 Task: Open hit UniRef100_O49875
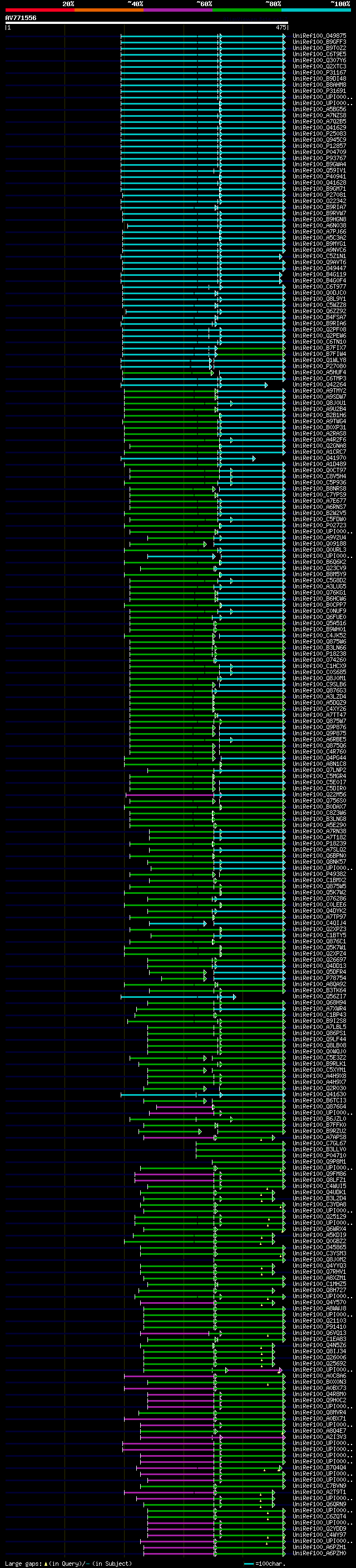pyautogui.click(x=319, y=36)
